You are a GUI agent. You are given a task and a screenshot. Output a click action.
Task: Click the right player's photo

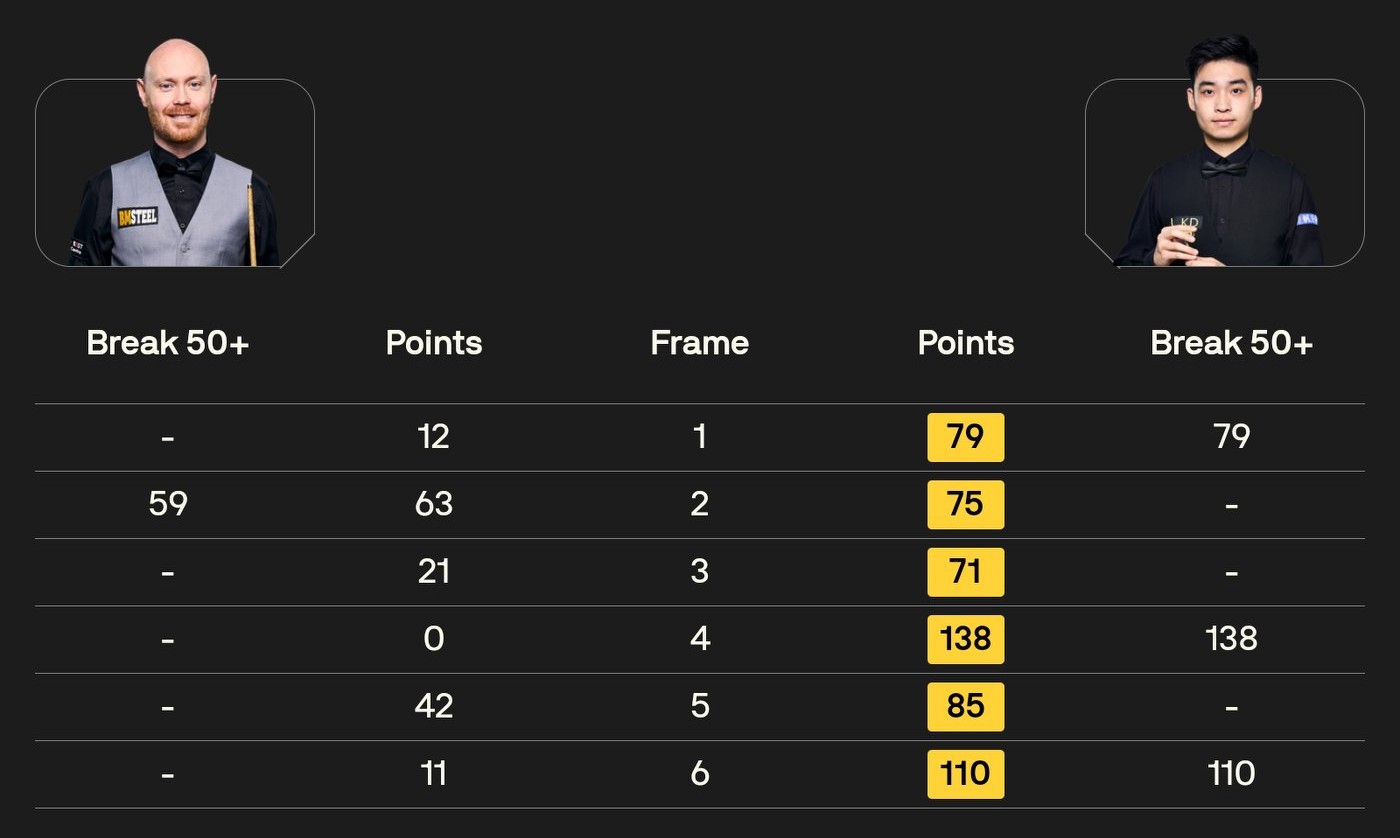tap(1223, 160)
